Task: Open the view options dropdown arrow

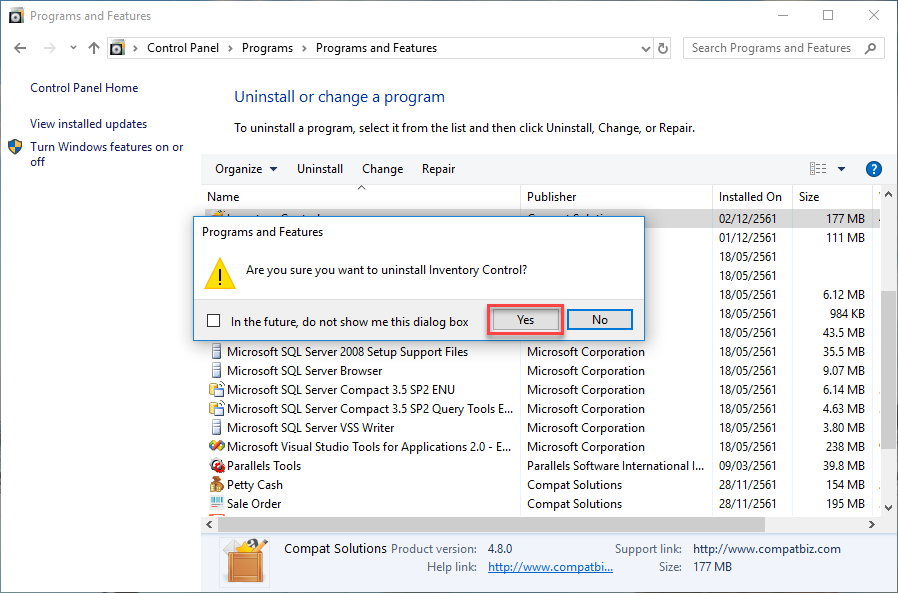Action: tap(841, 169)
